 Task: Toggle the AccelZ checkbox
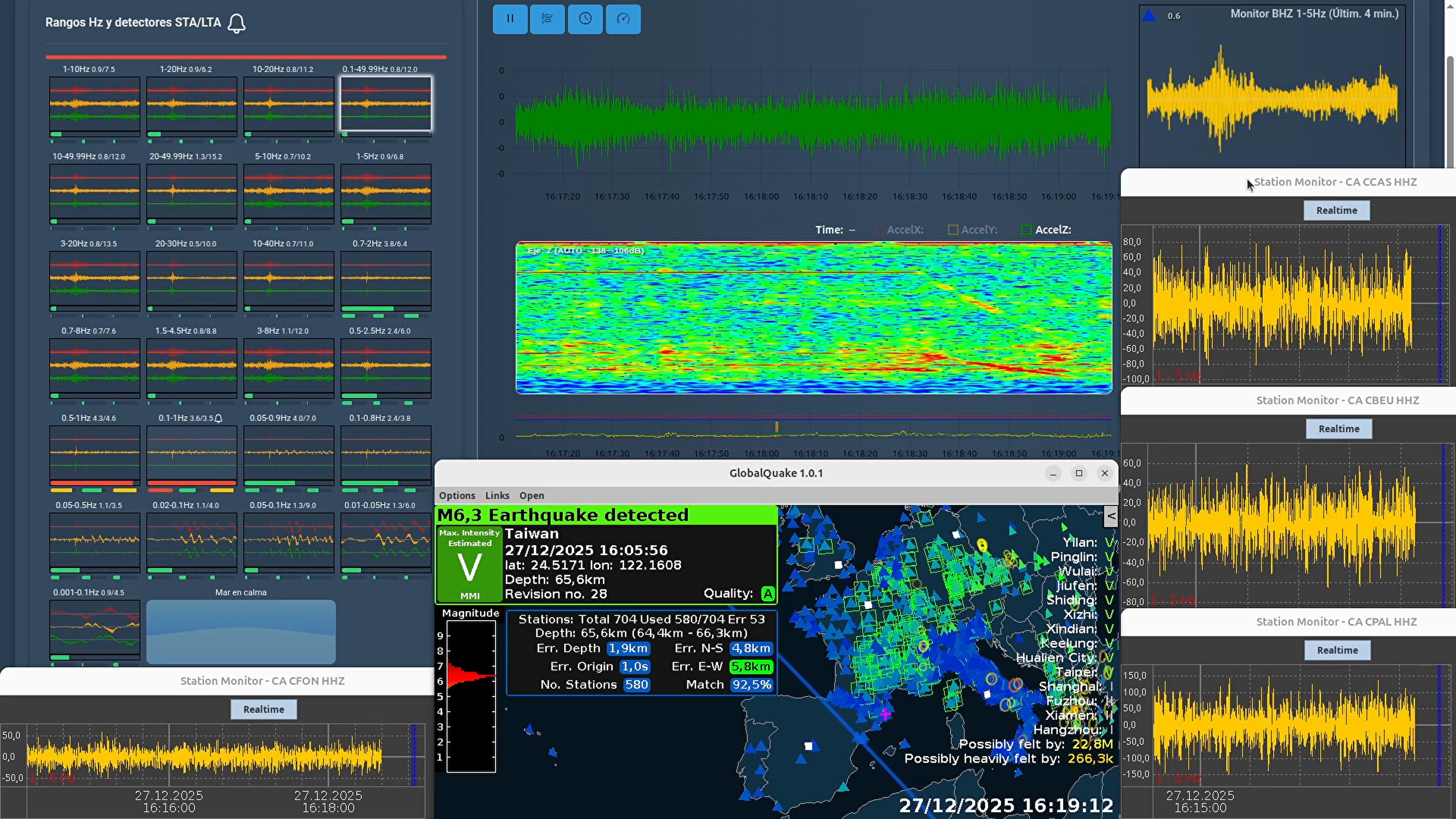[x=1027, y=229]
